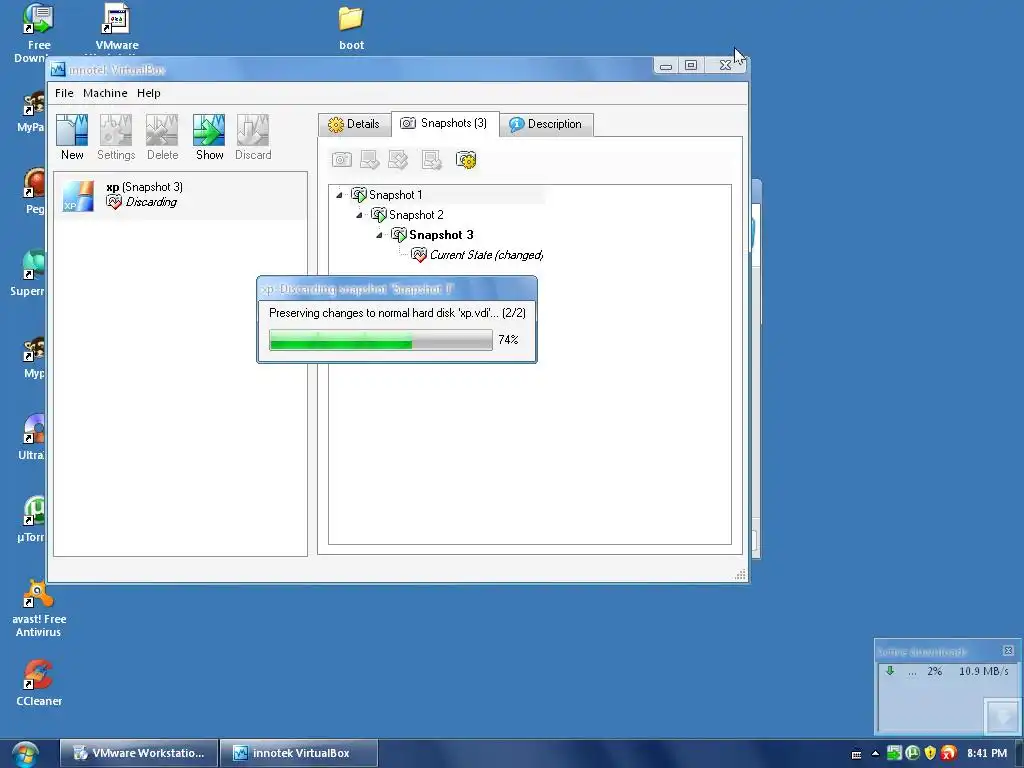1024x768 pixels.
Task: Click the green download arrow in popup
Action: pyautogui.click(x=889, y=671)
